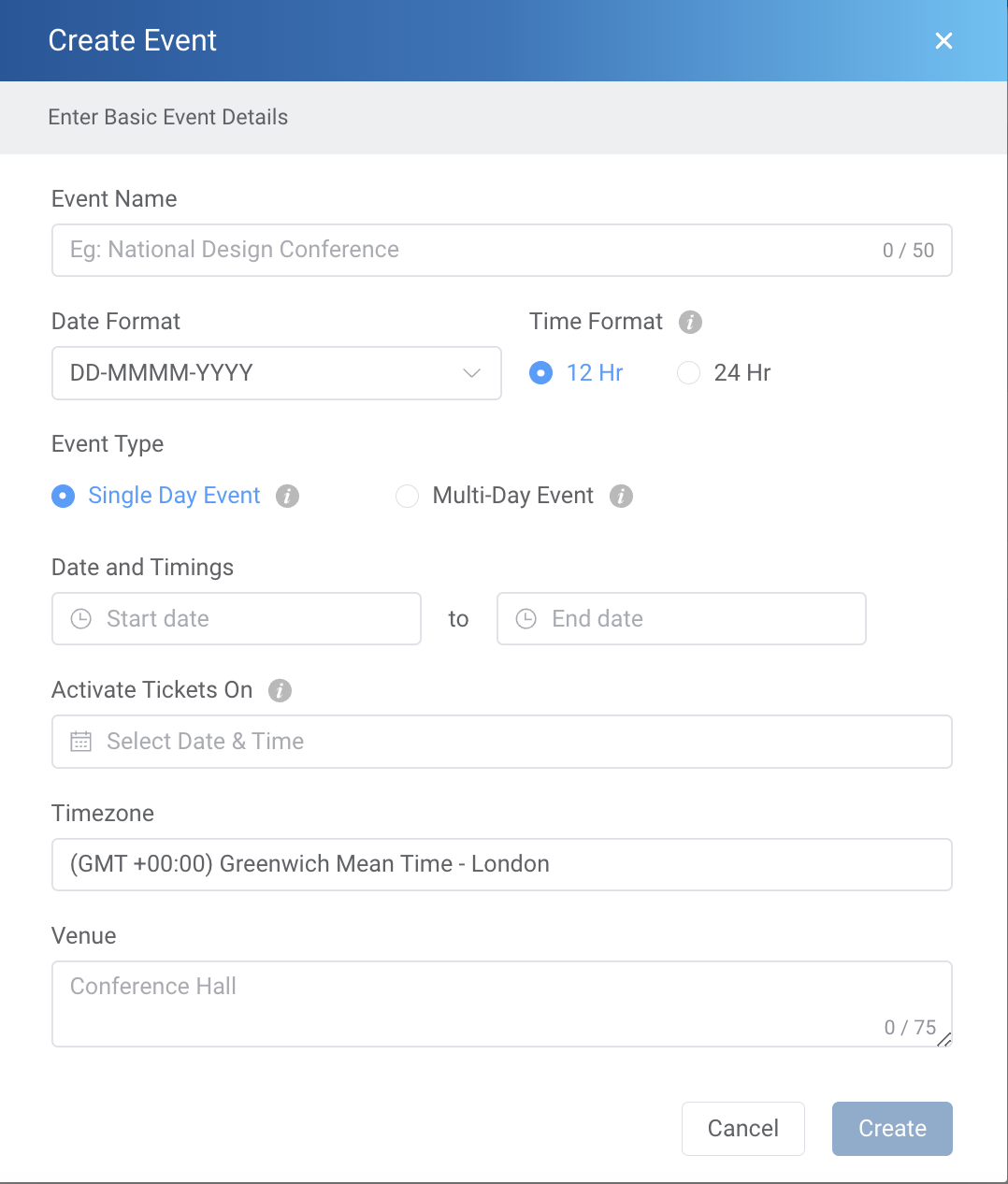1008x1184 pixels.
Task: Click the info icon beside Time Format
Action: coord(690,322)
